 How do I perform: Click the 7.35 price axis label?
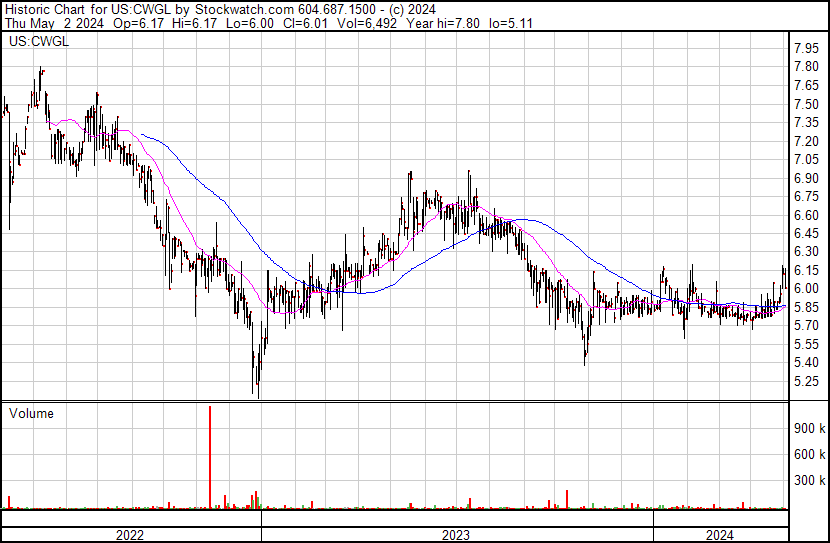[807, 122]
